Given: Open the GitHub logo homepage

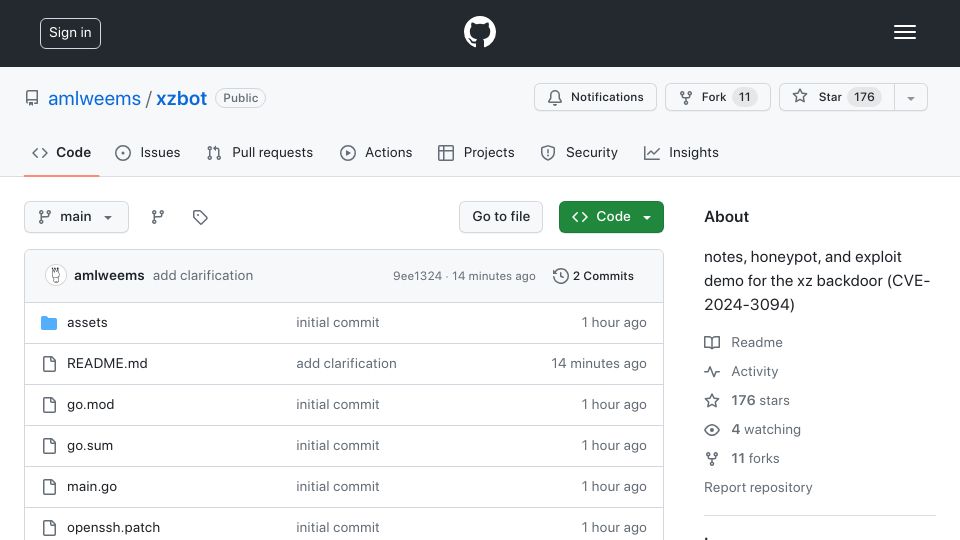Looking at the screenshot, I should coord(479,32).
